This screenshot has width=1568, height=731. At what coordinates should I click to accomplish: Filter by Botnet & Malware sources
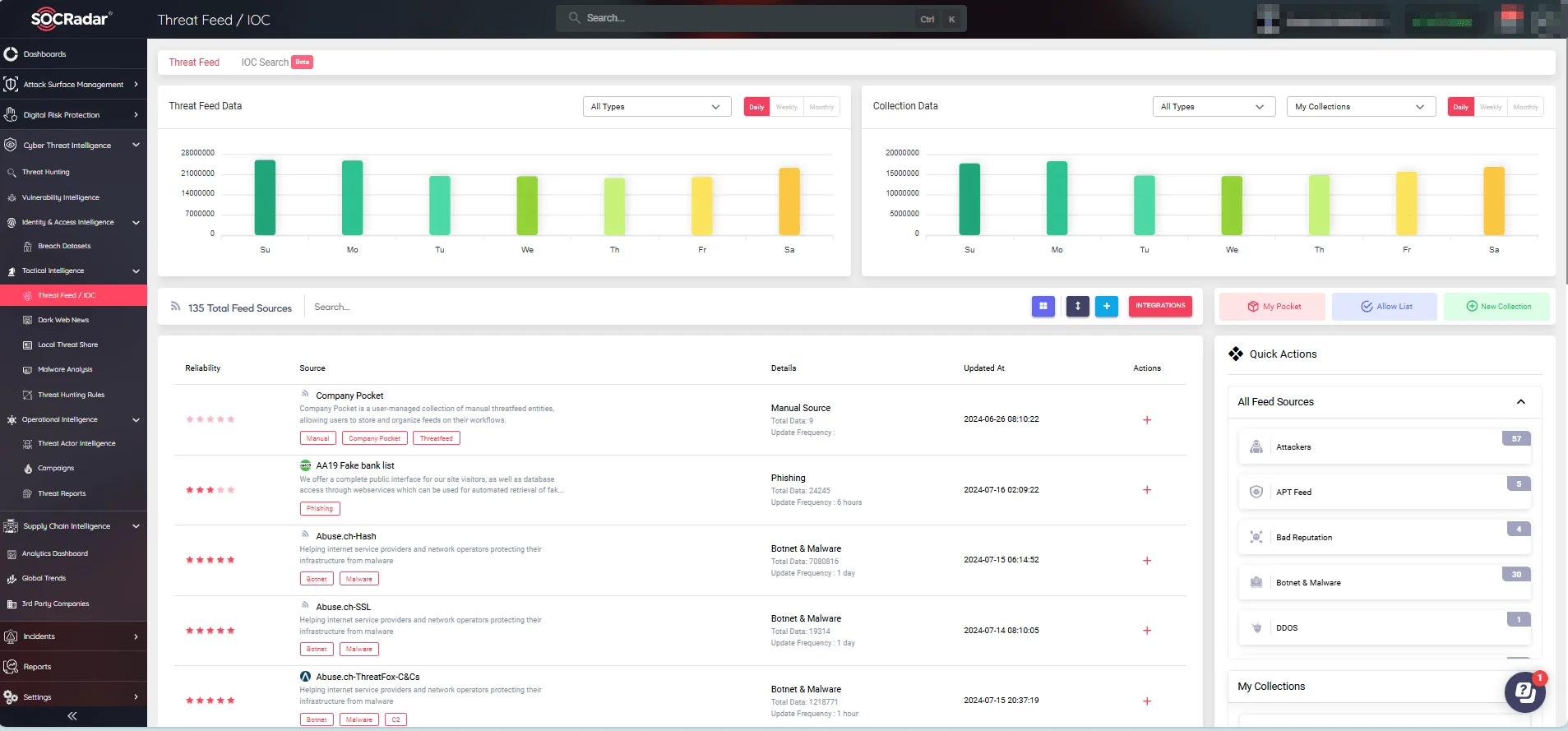1385,583
